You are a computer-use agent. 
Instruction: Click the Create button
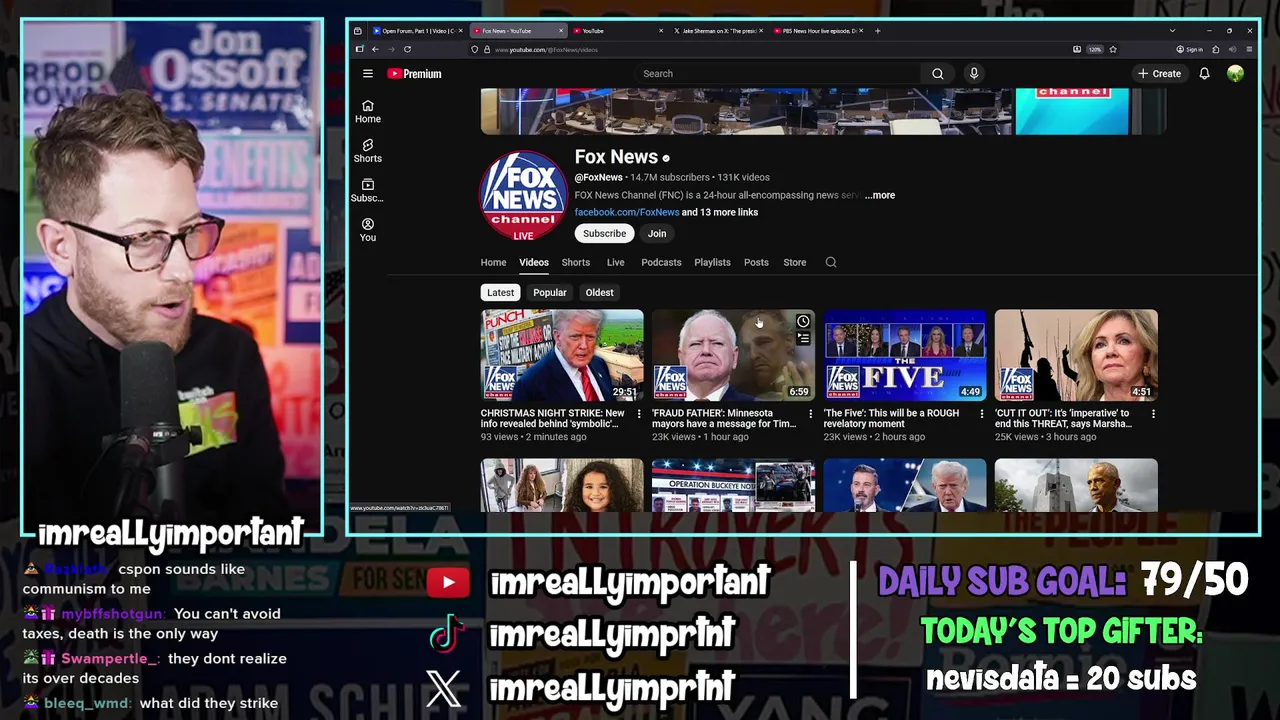tap(1159, 74)
